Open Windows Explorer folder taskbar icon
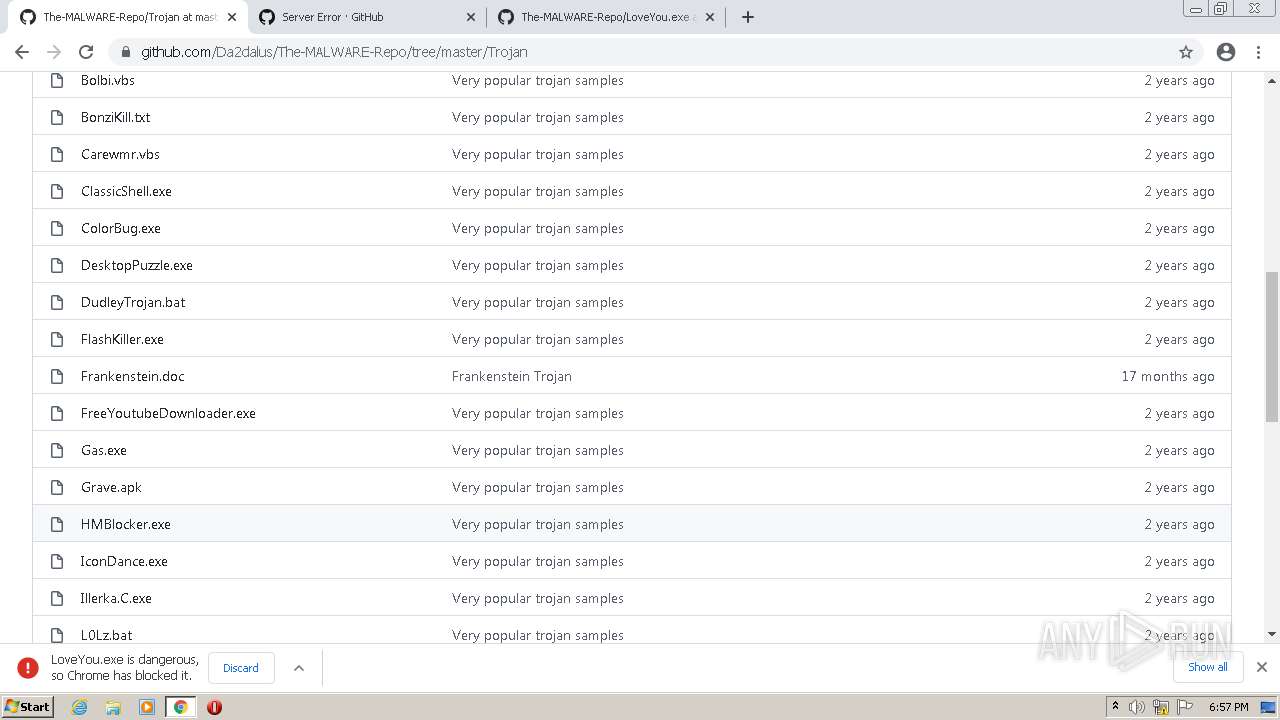 click(x=113, y=707)
